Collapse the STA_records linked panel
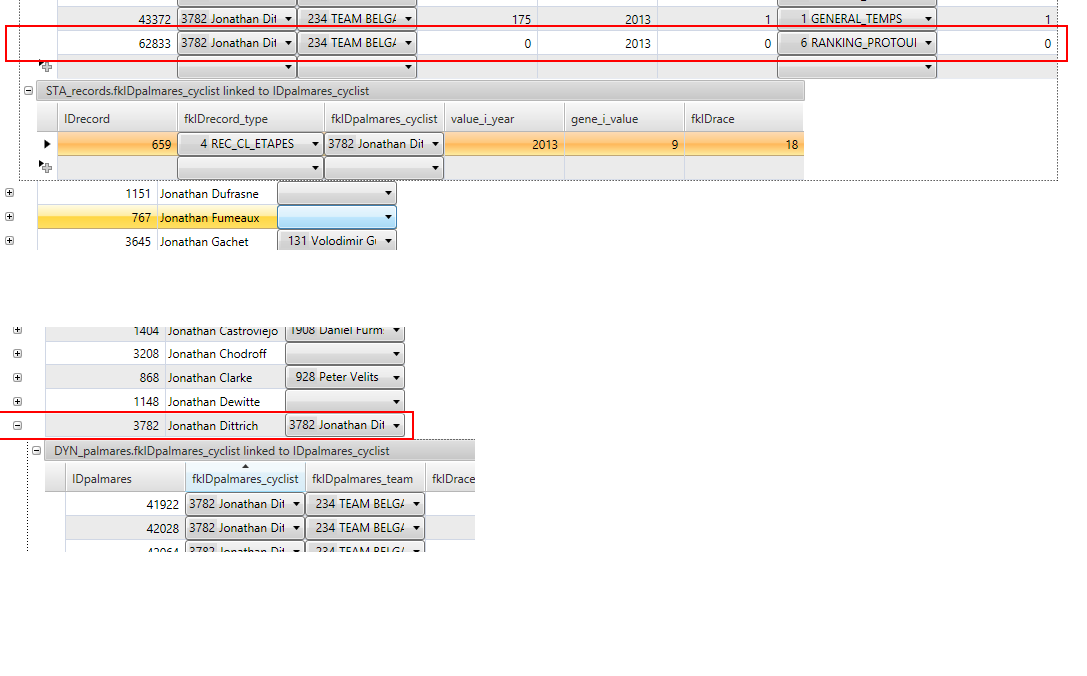1087x676 pixels. (x=29, y=91)
